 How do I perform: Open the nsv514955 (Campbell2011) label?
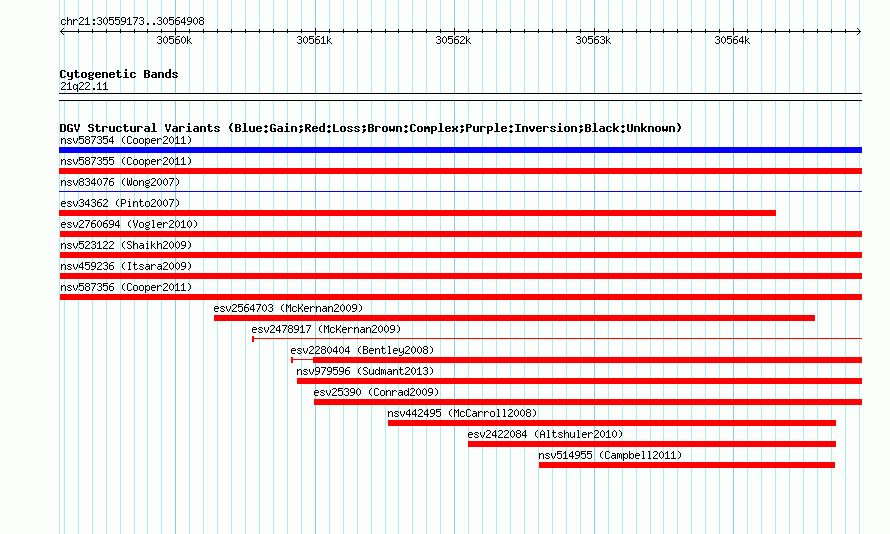[610, 455]
